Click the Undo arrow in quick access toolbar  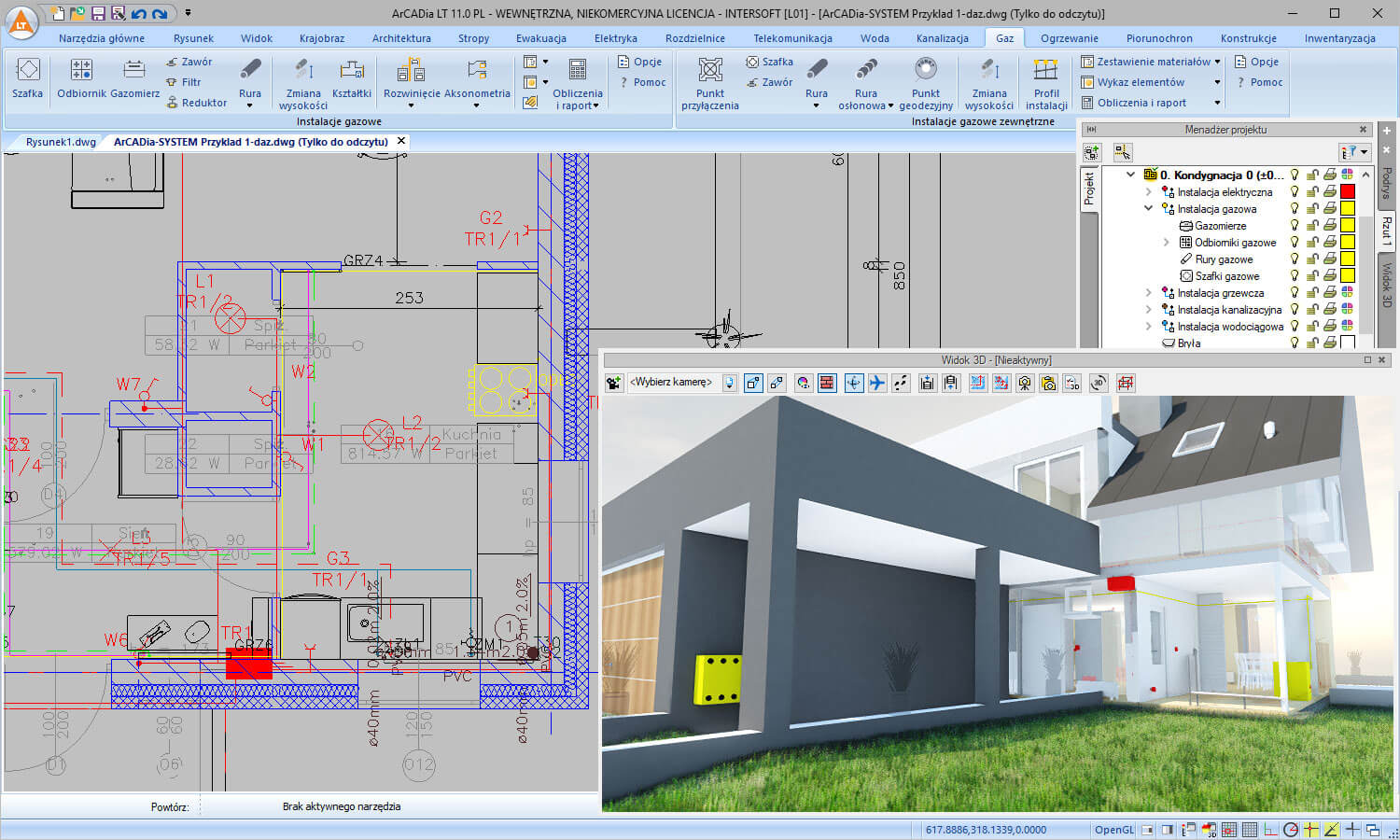pyautogui.click(x=139, y=13)
